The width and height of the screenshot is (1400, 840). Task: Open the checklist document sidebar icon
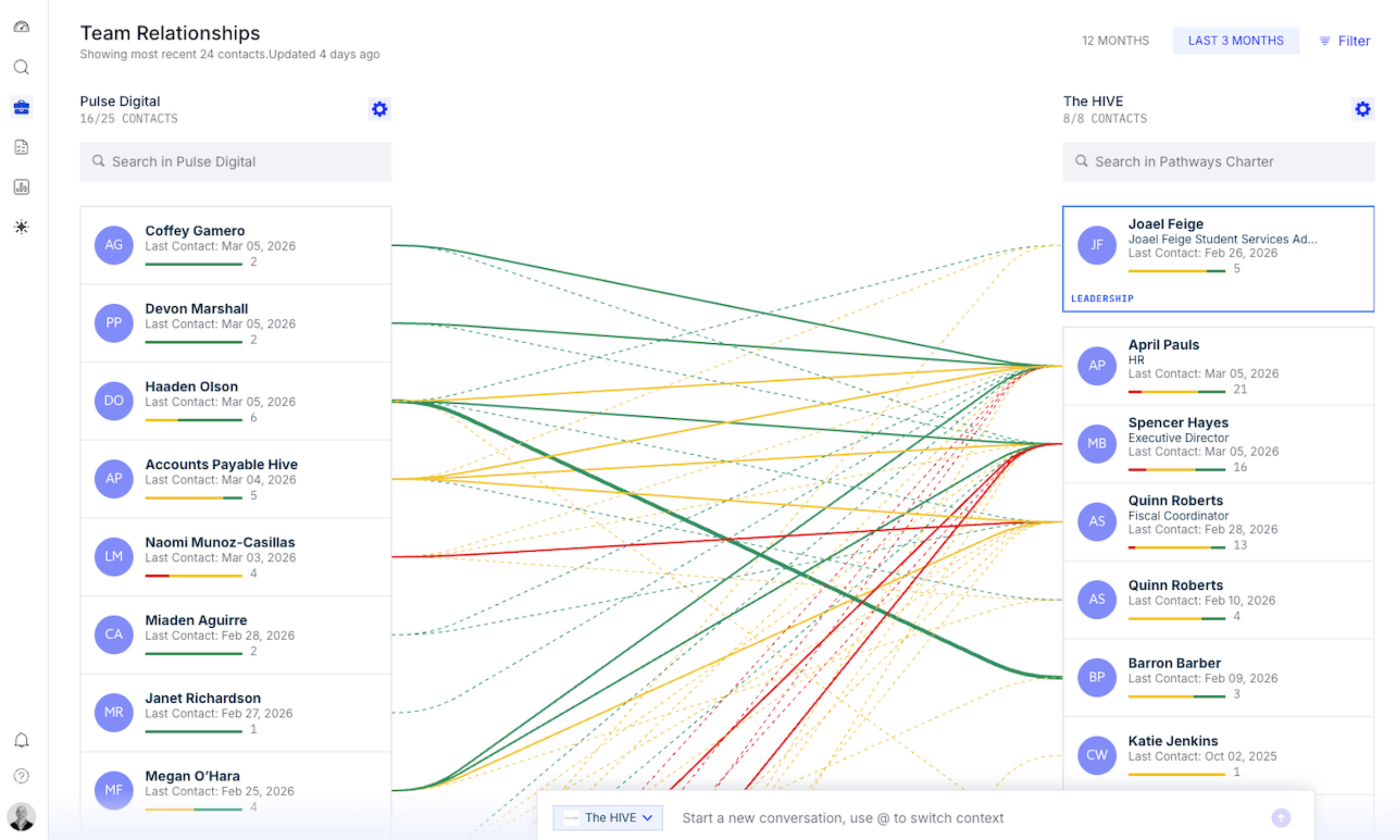(21, 147)
